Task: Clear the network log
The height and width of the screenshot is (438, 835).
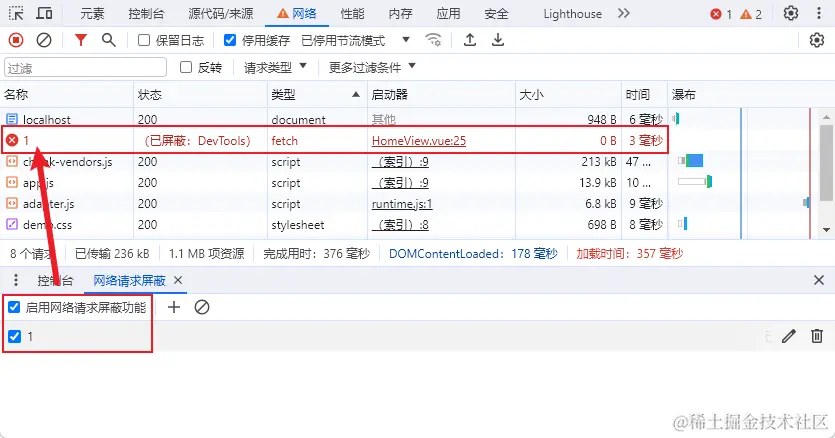Action: point(44,40)
